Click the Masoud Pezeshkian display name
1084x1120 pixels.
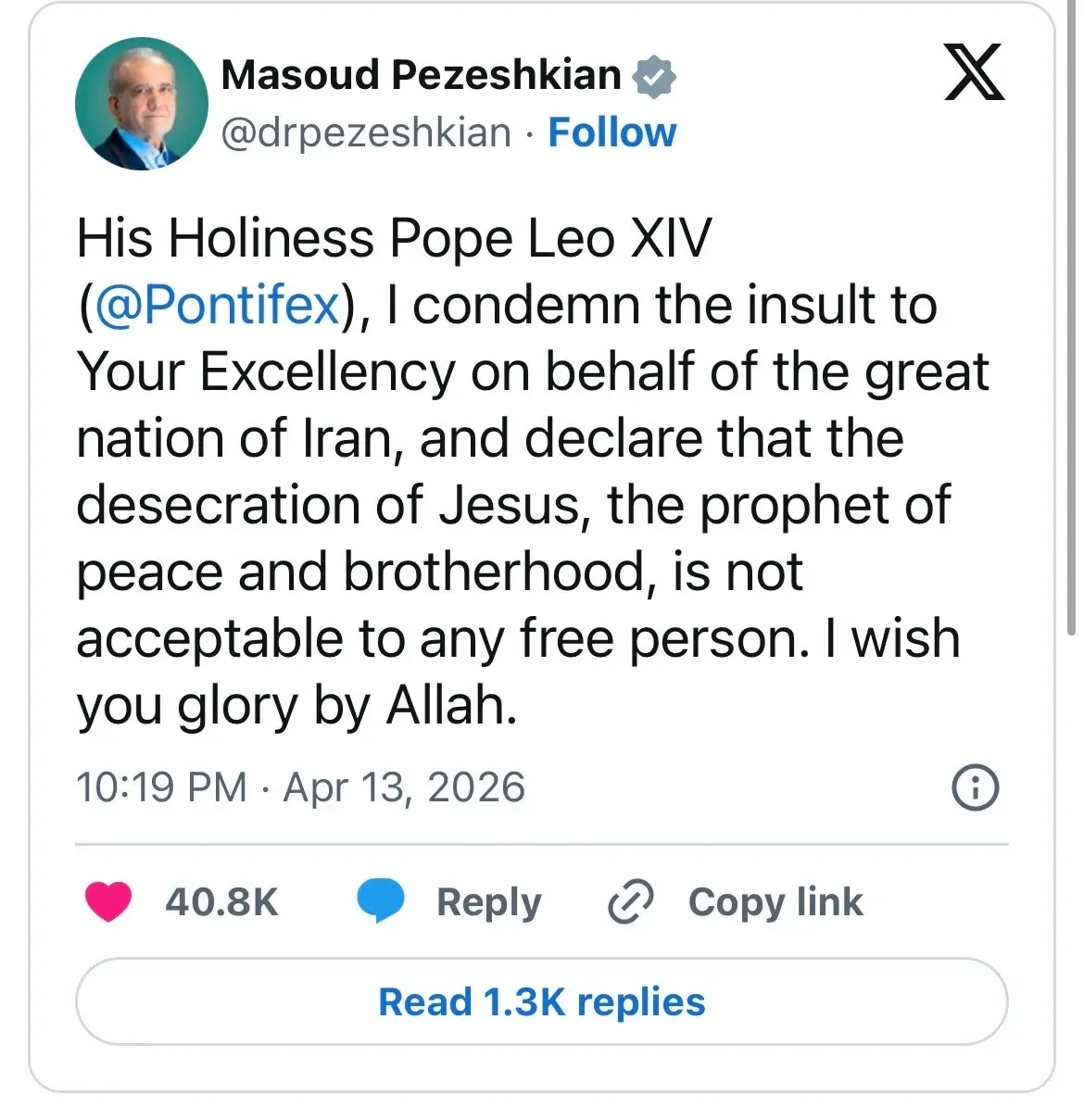421,75
